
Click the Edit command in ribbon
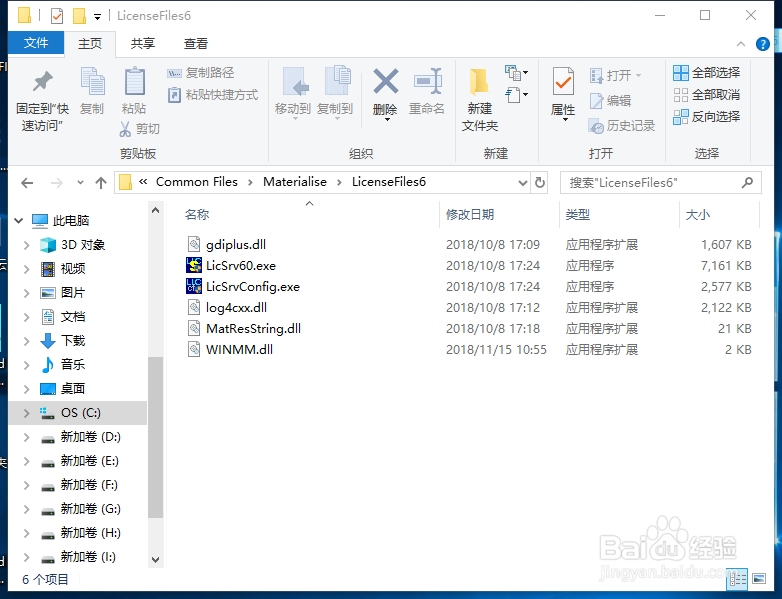pos(610,101)
